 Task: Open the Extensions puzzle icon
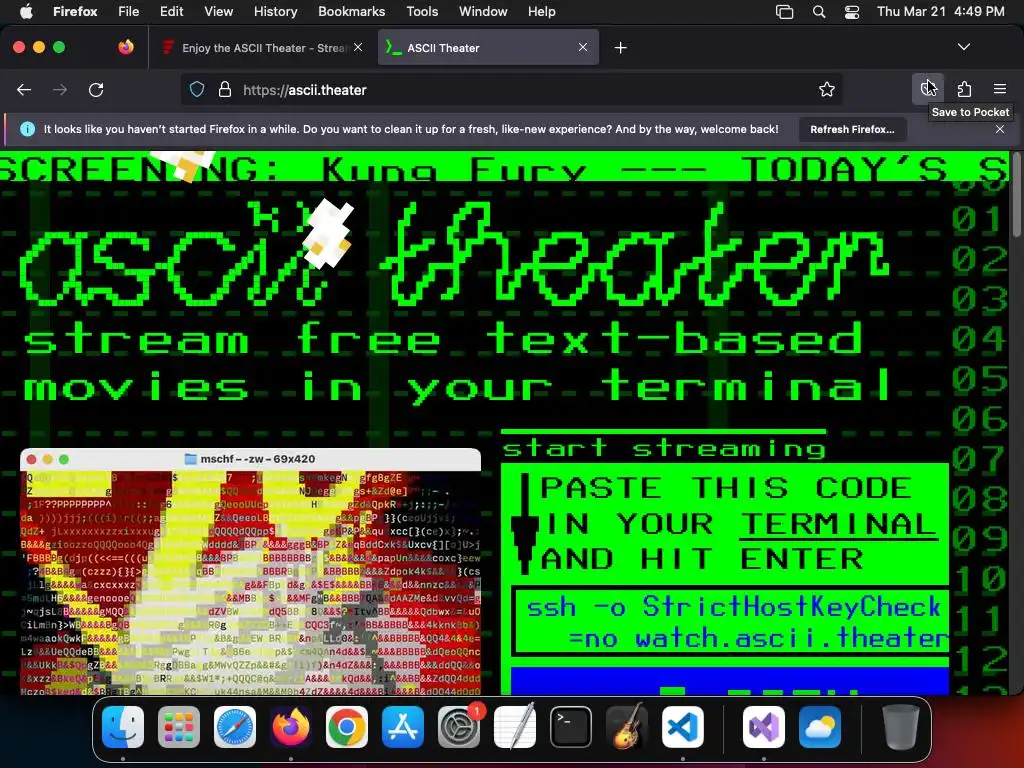[x=964, y=89]
